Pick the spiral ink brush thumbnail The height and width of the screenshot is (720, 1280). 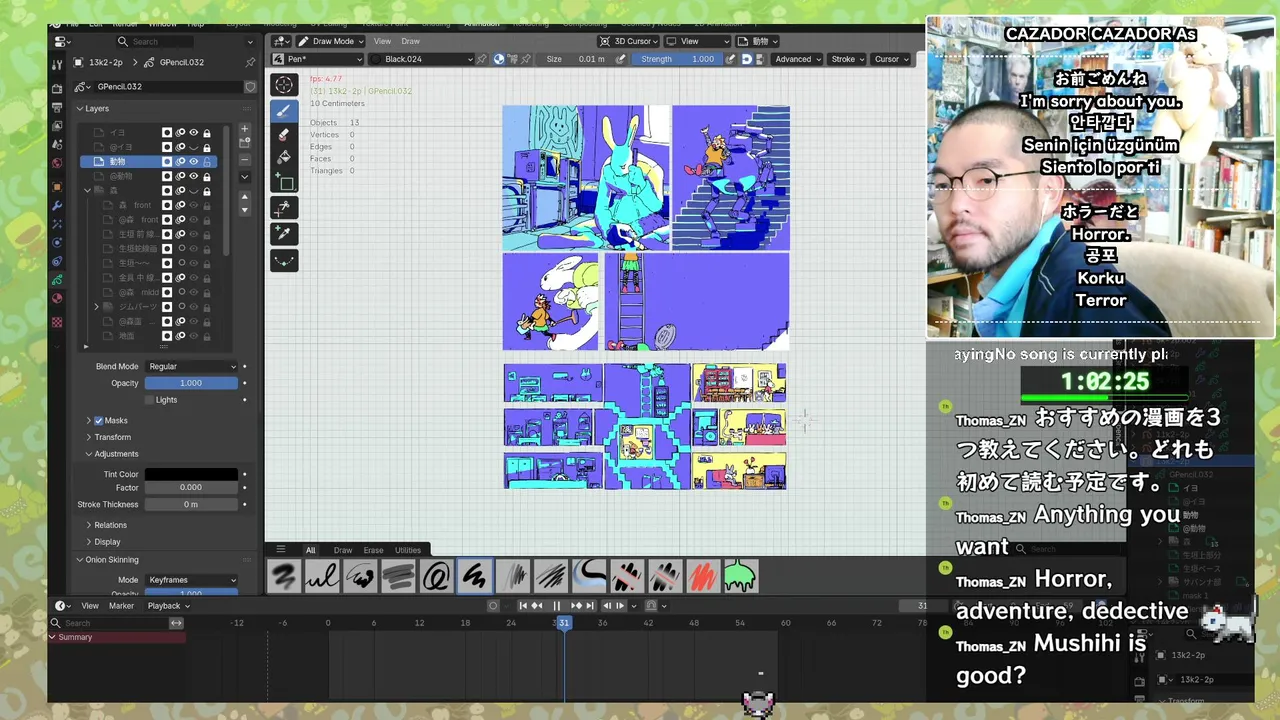pyautogui.click(x=436, y=576)
